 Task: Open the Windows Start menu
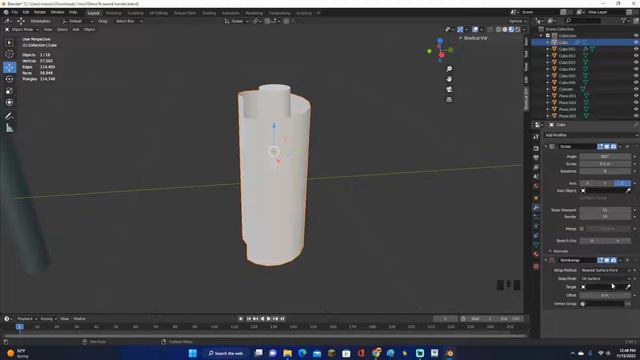193,353
